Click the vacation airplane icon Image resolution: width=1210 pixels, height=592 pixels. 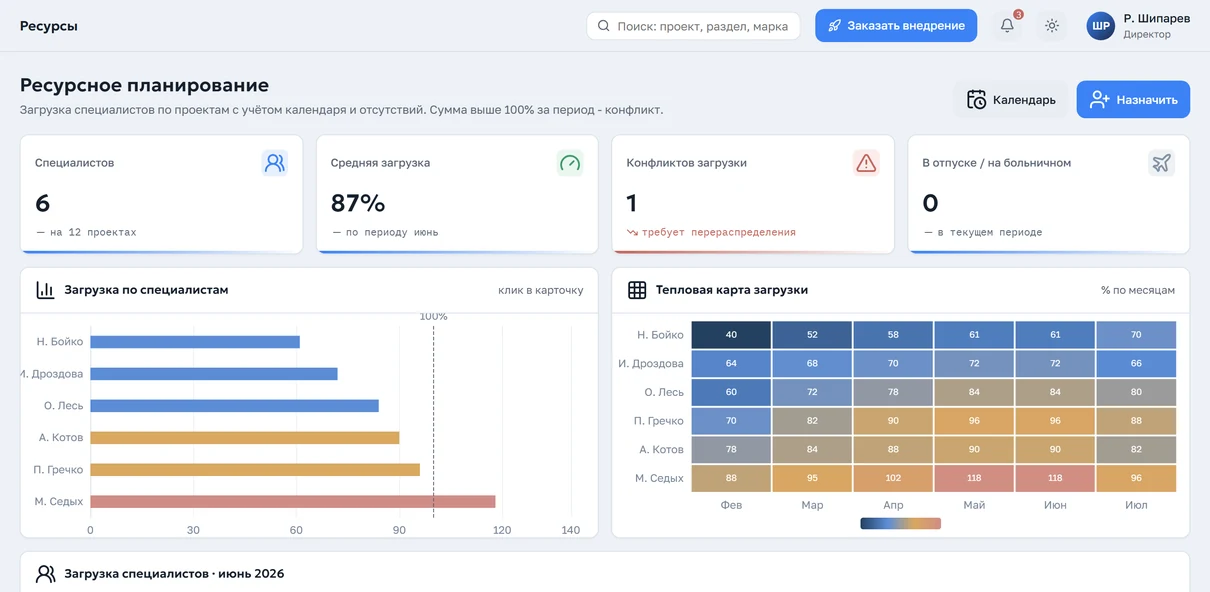click(1161, 163)
